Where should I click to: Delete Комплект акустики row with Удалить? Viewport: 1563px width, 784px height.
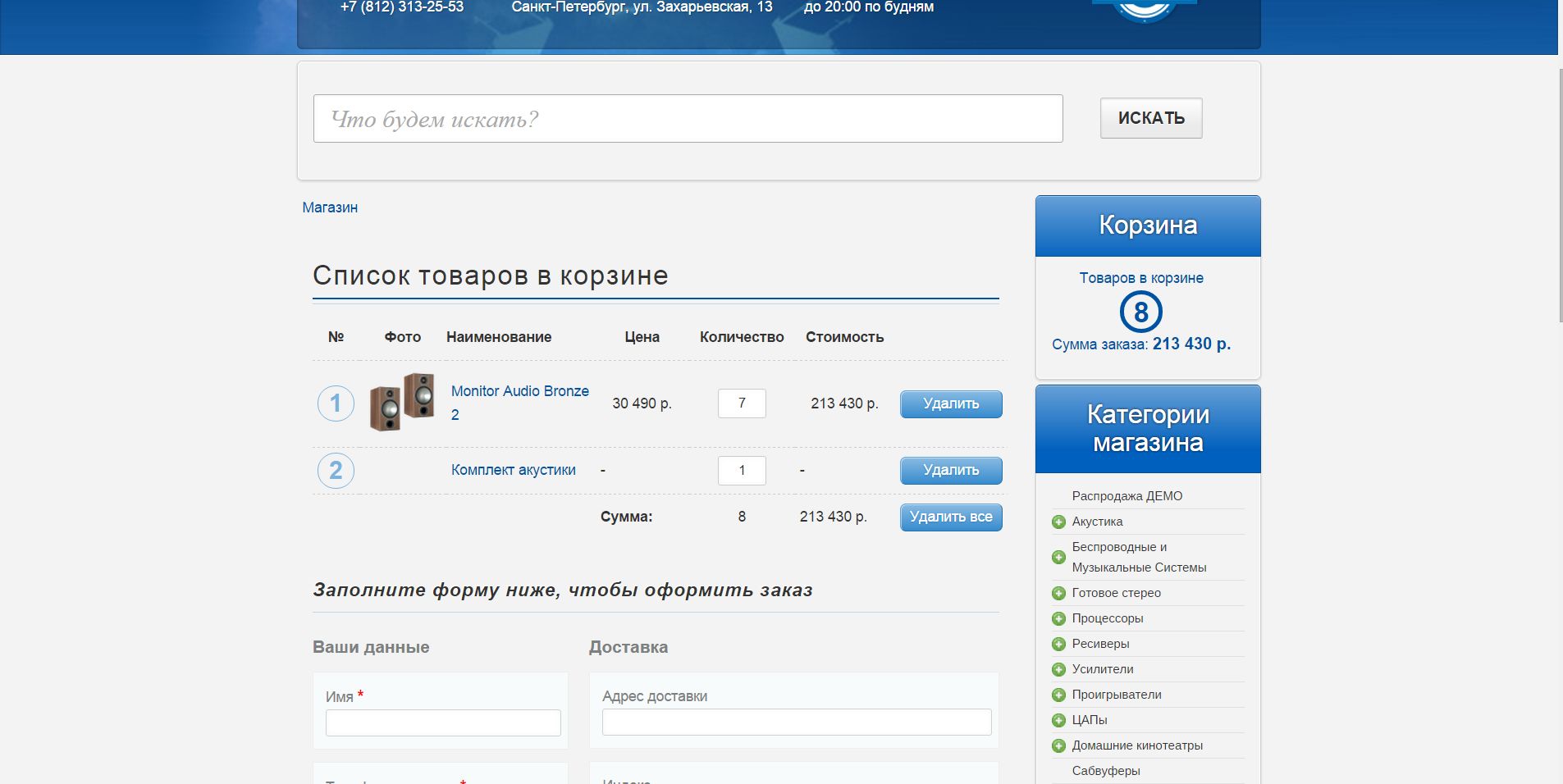pyautogui.click(x=950, y=471)
